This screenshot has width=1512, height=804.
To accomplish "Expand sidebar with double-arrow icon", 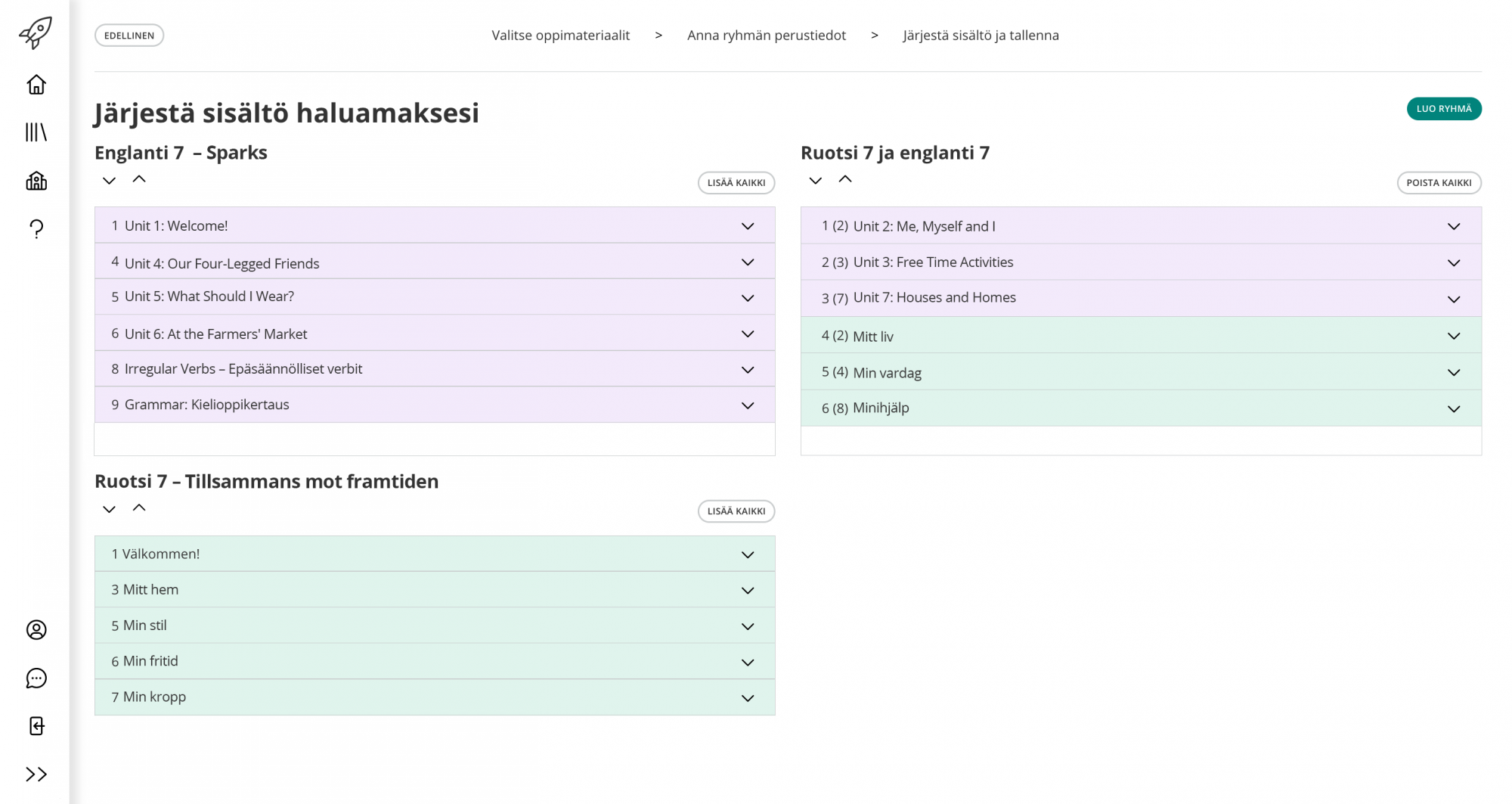I will pyautogui.click(x=36, y=775).
